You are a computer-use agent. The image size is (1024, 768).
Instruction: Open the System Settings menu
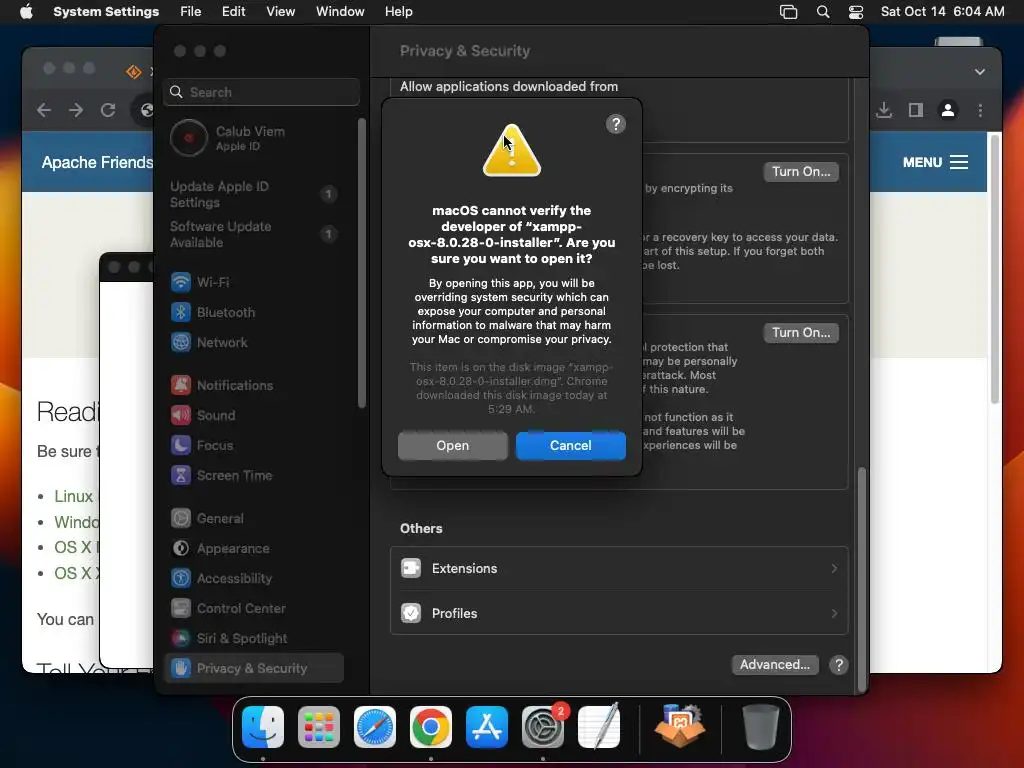click(x=106, y=12)
